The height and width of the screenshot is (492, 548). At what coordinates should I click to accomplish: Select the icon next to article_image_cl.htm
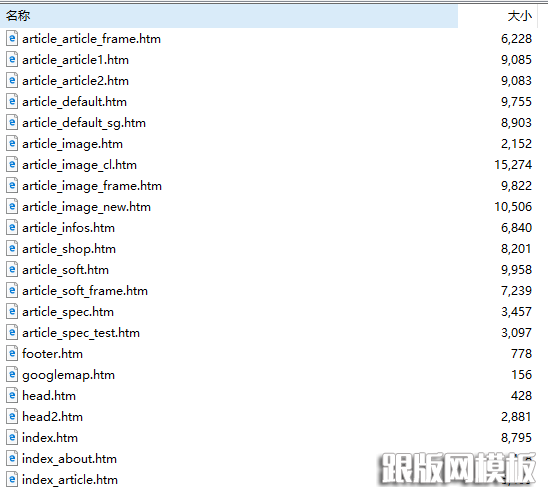[12, 164]
